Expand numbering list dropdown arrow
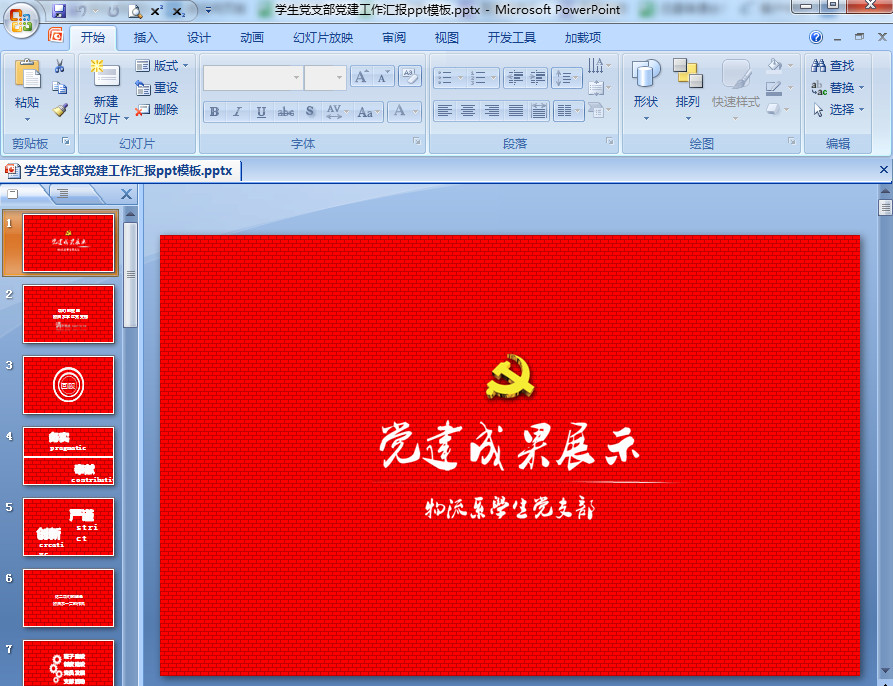 click(493, 77)
